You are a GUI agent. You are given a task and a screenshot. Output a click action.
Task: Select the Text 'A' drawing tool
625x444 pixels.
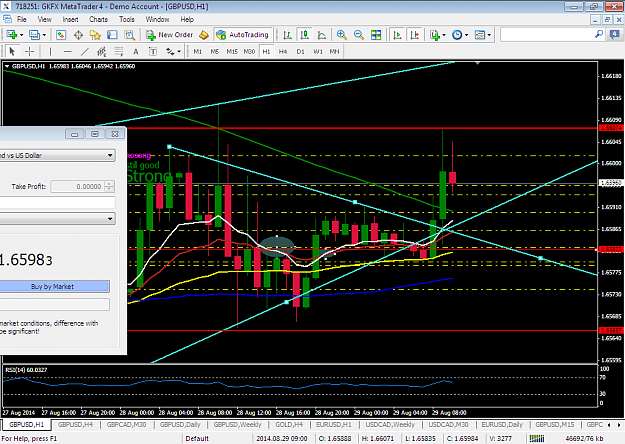[136, 51]
